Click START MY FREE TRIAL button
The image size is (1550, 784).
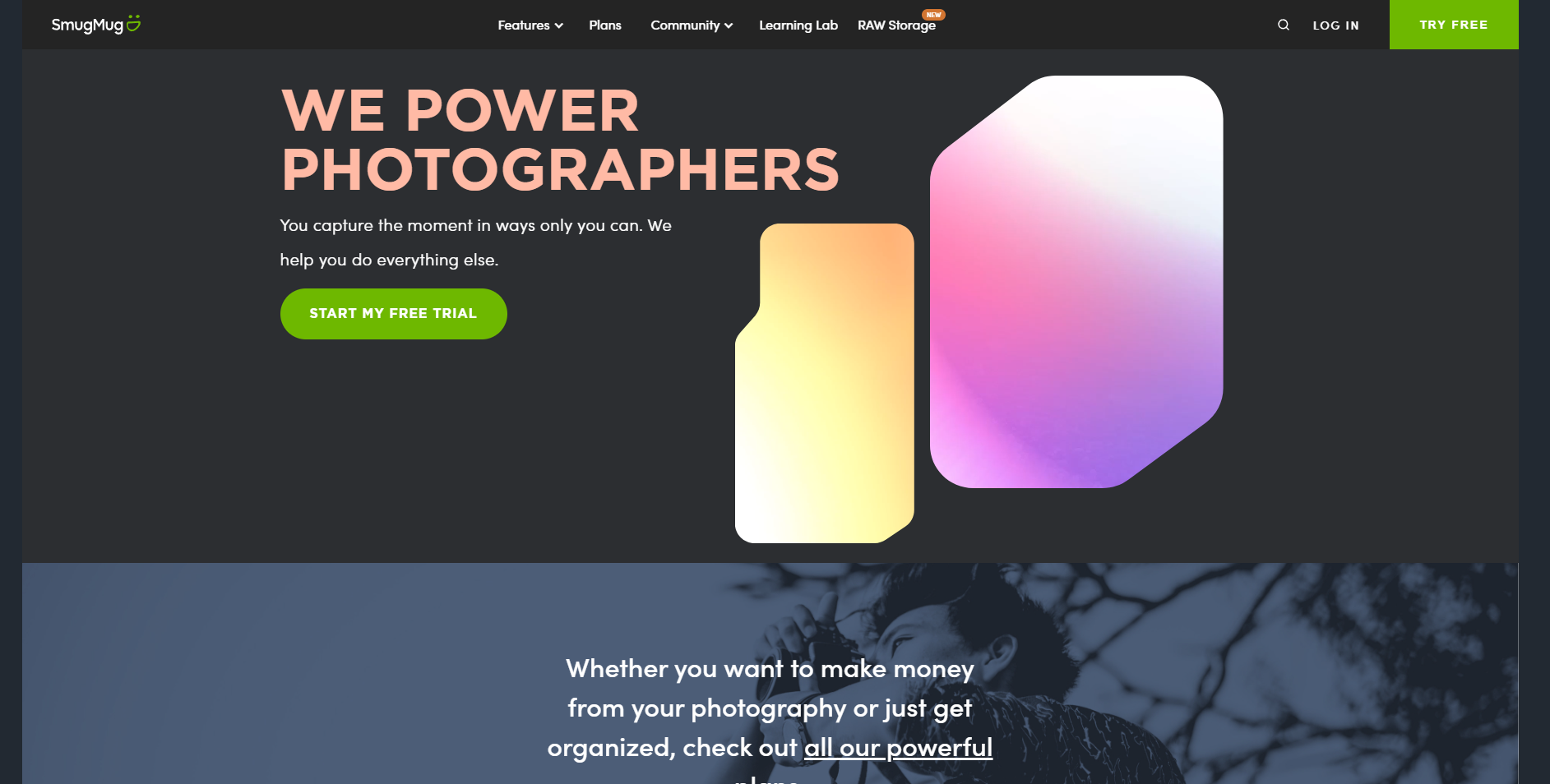click(x=393, y=314)
